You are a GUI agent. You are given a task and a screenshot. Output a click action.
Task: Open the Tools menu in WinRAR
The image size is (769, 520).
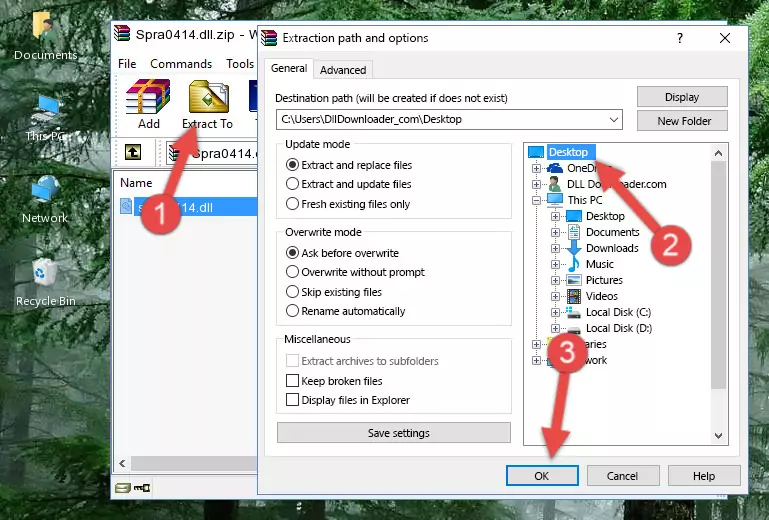(240, 64)
